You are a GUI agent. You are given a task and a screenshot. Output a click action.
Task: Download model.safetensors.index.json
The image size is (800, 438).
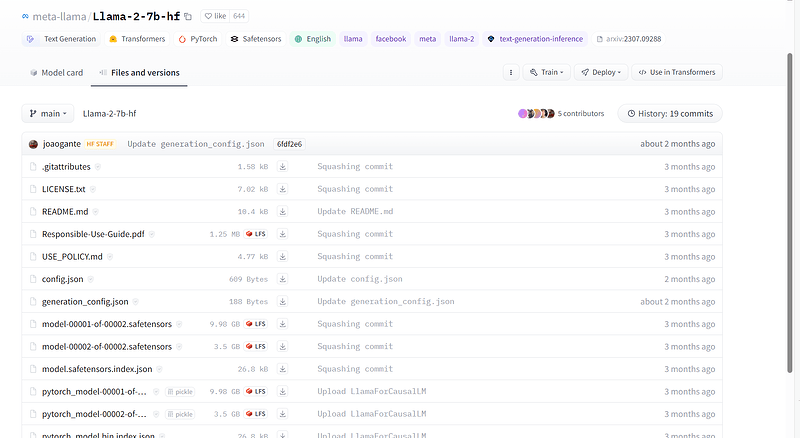point(283,369)
